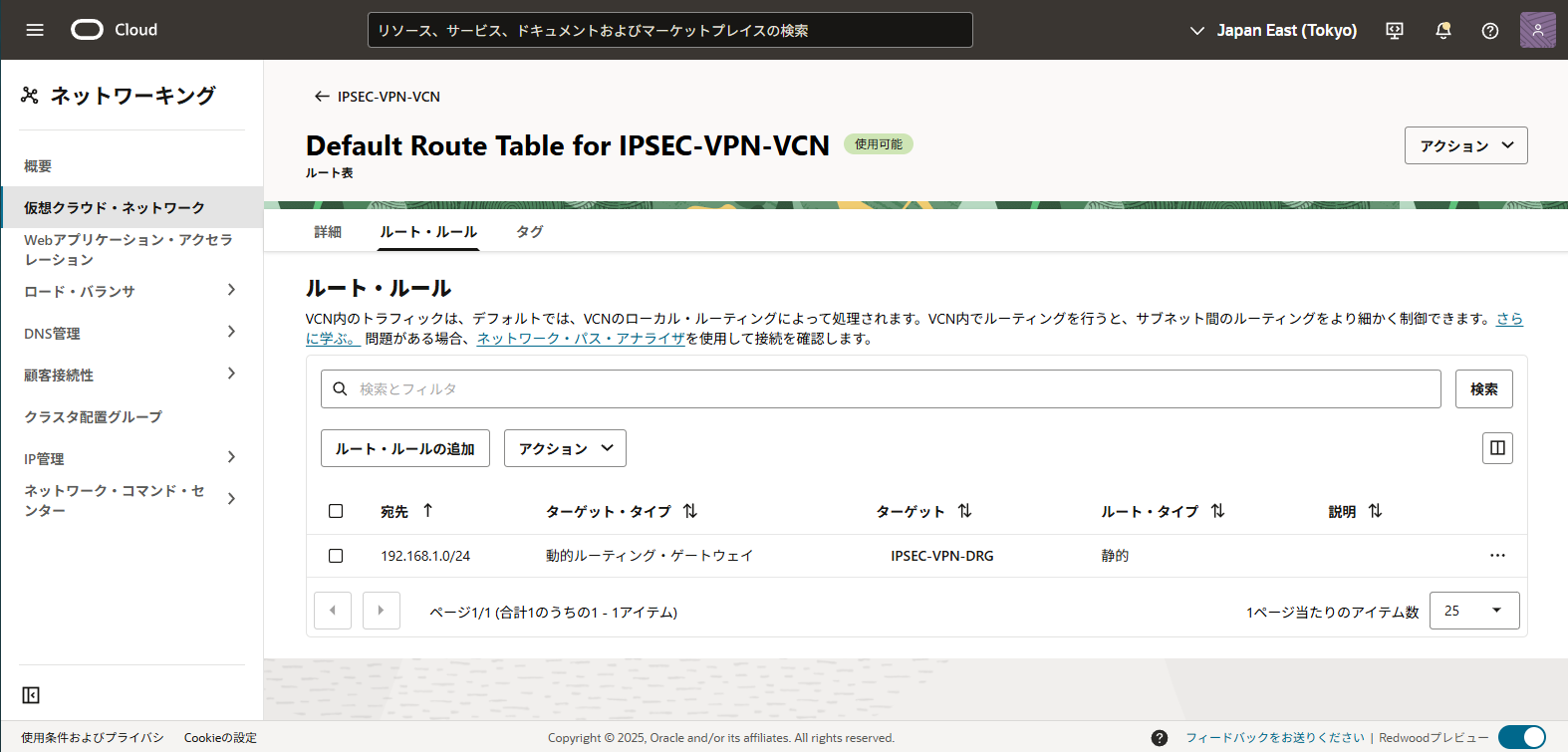Switch to the 詳細 tab
This screenshot has width=1568, height=752.
click(328, 231)
